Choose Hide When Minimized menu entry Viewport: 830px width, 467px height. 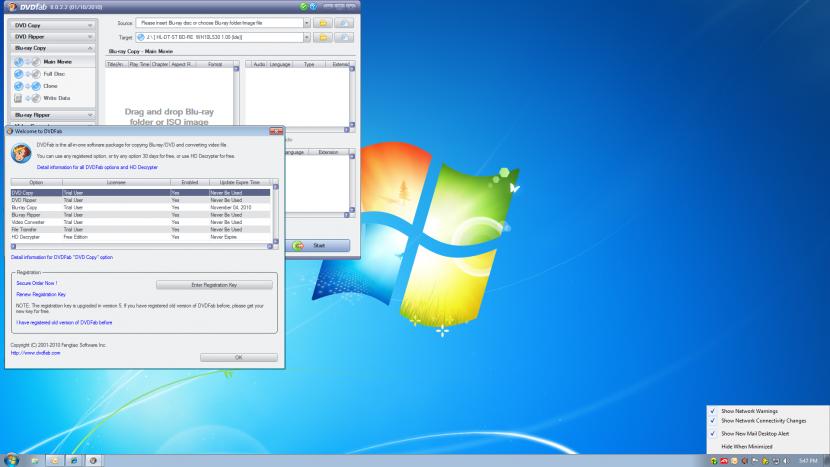click(x=768, y=446)
